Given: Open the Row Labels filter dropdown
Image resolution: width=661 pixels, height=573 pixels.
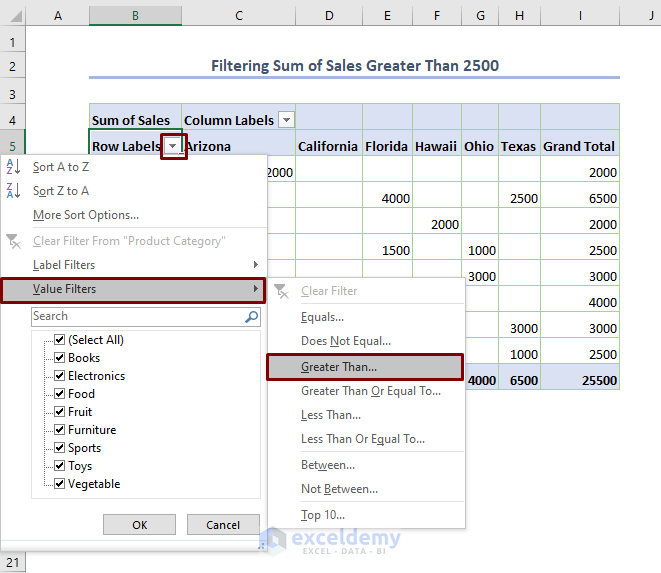Looking at the screenshot, I should point(174,146).
